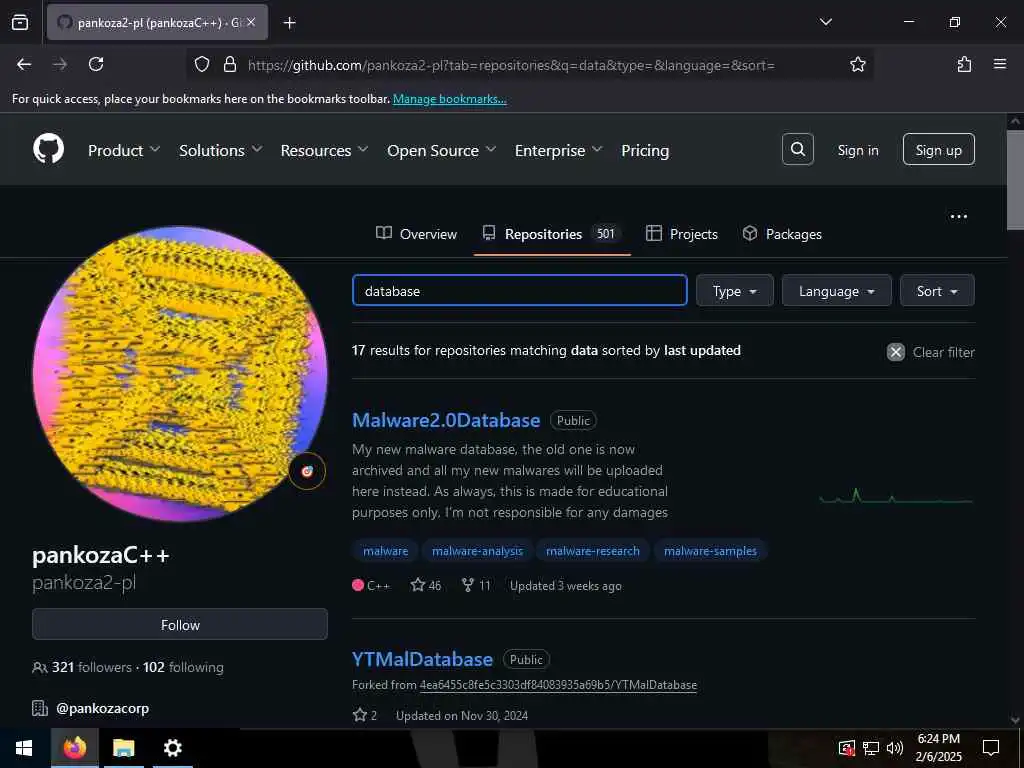
Task: Open the Malware2.0Database repository
Action: (446, 420)
